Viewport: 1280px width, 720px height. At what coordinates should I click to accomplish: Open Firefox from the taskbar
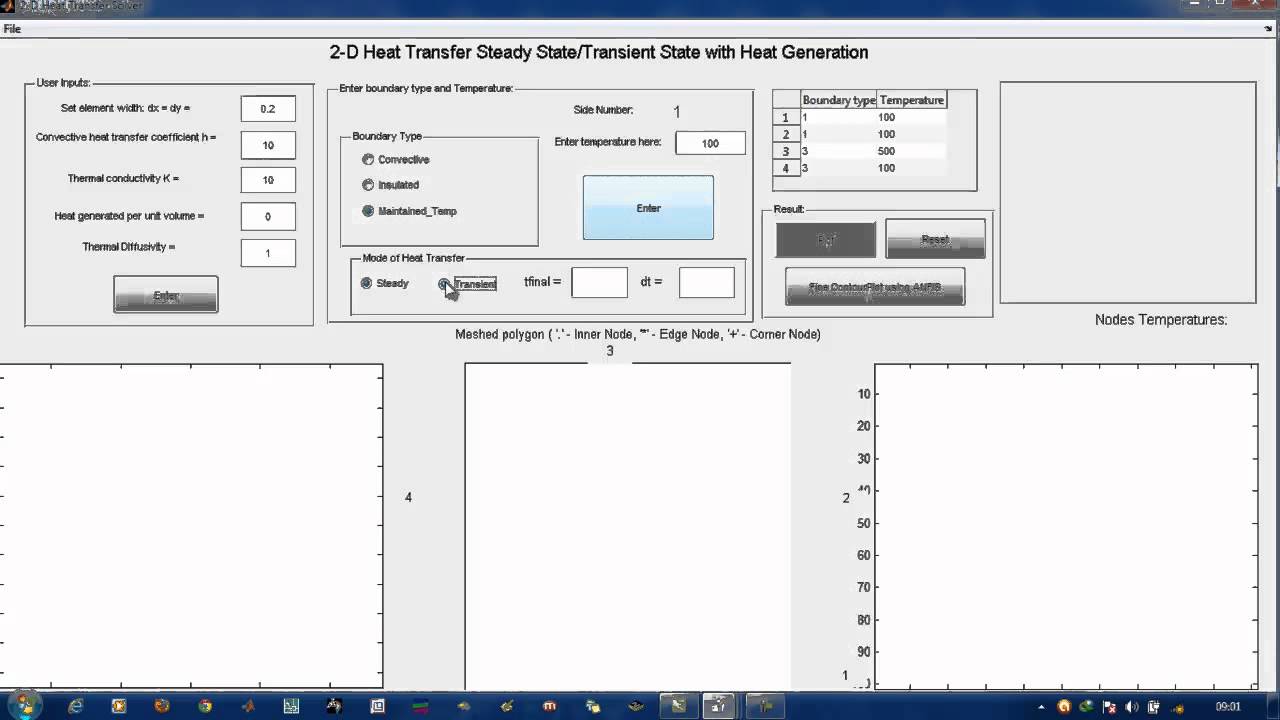click(x=162, y=706)
